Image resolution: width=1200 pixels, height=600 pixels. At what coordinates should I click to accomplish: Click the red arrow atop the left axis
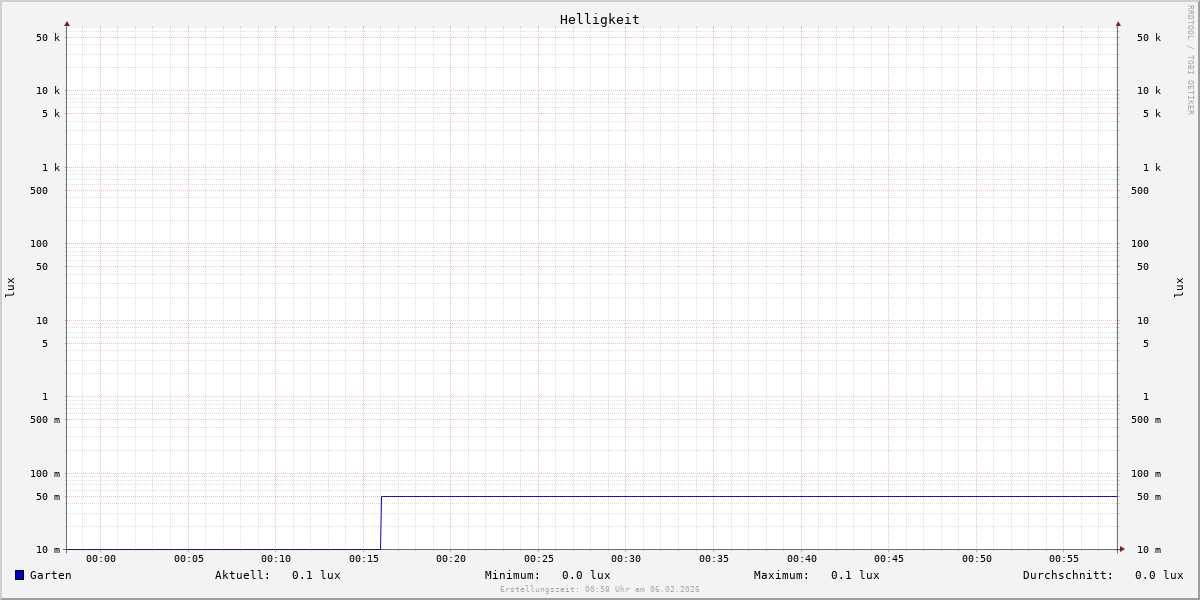click(67, 24)
